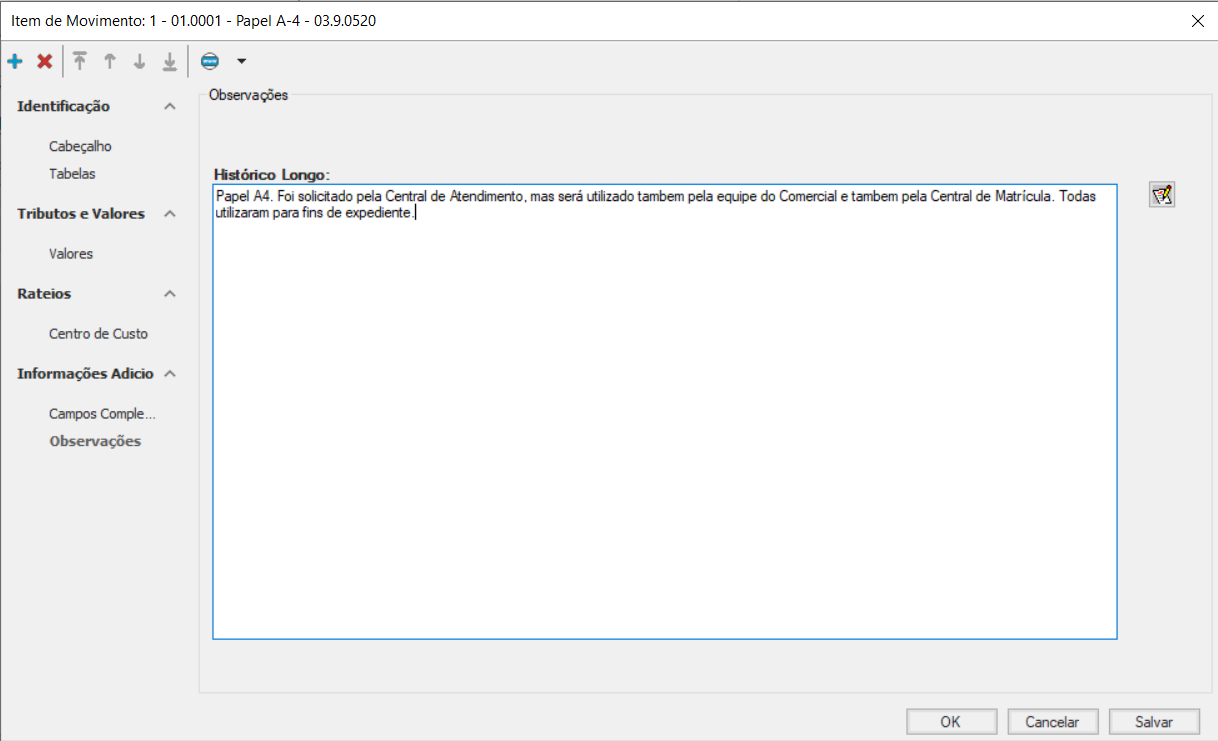Screen dimensions: 1218x741
Task: Click inside the Histórico Longo text area
Action: (664, 420)
